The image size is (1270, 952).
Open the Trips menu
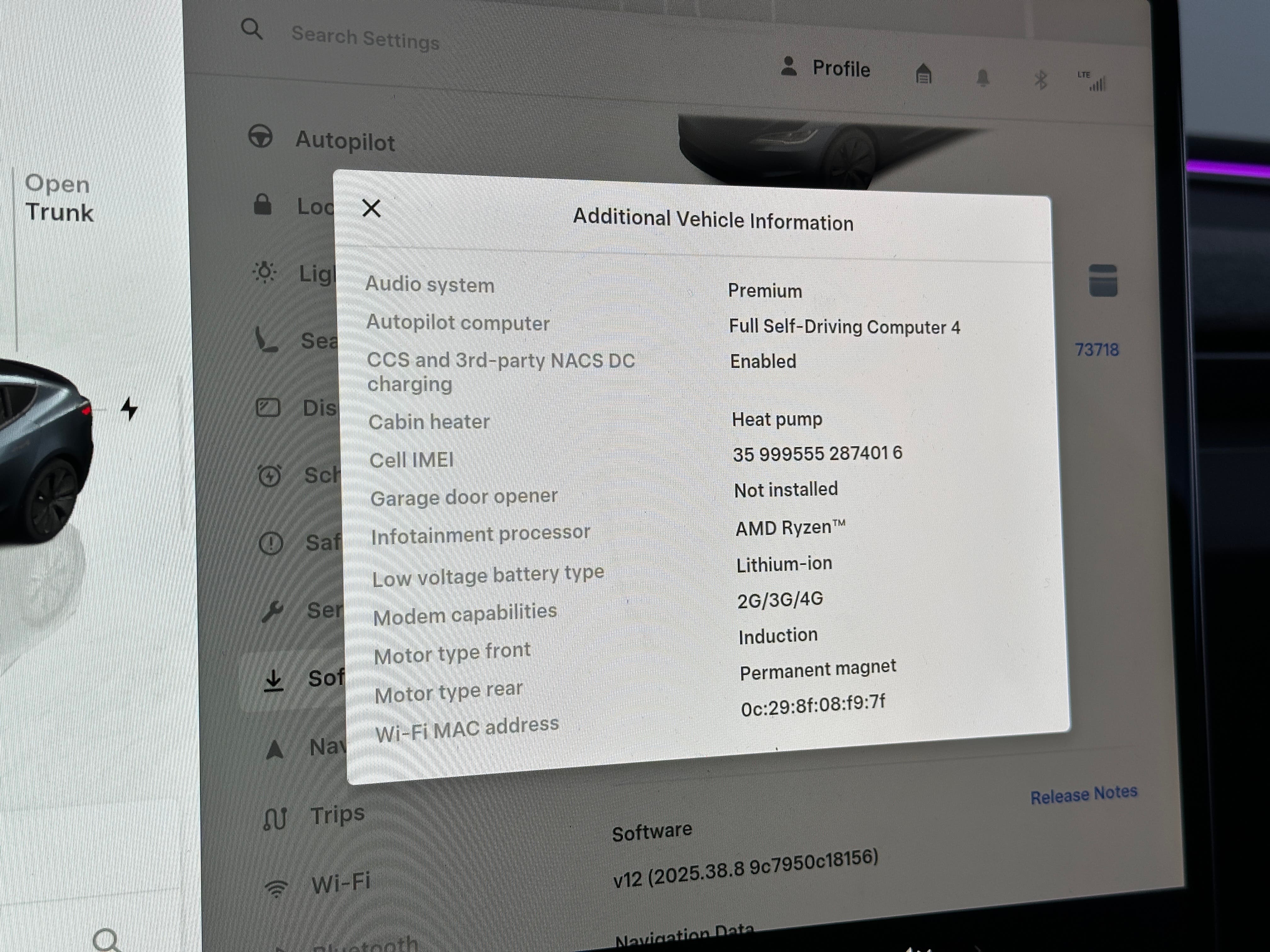(336, 815)
